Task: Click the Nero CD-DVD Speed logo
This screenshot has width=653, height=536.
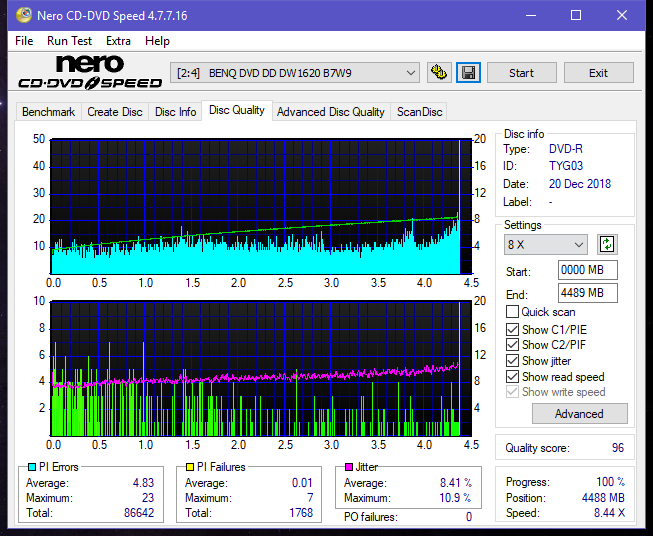Action: coord(90,72)
